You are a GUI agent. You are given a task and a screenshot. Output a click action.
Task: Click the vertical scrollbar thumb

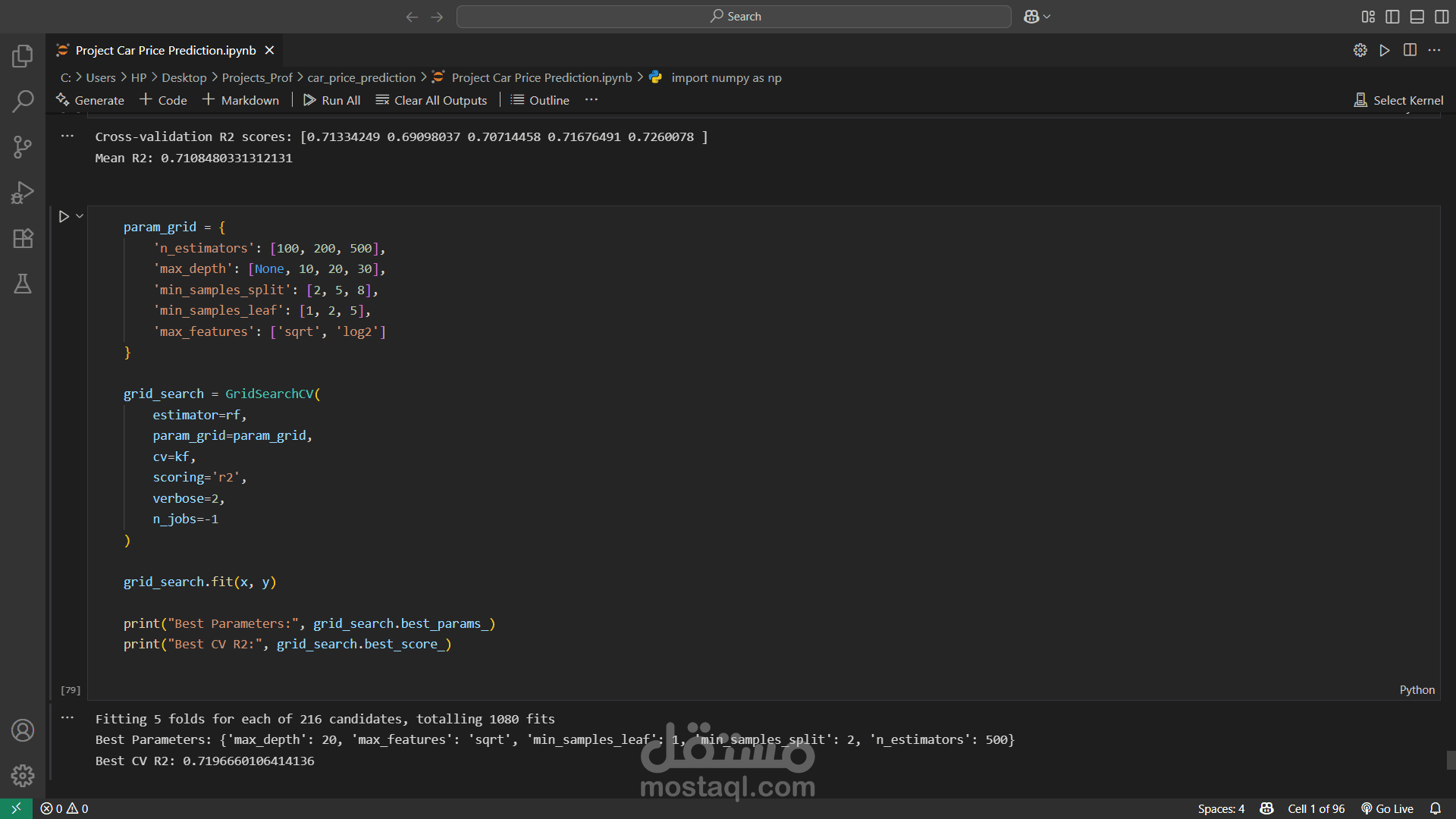pos(1450,760)
